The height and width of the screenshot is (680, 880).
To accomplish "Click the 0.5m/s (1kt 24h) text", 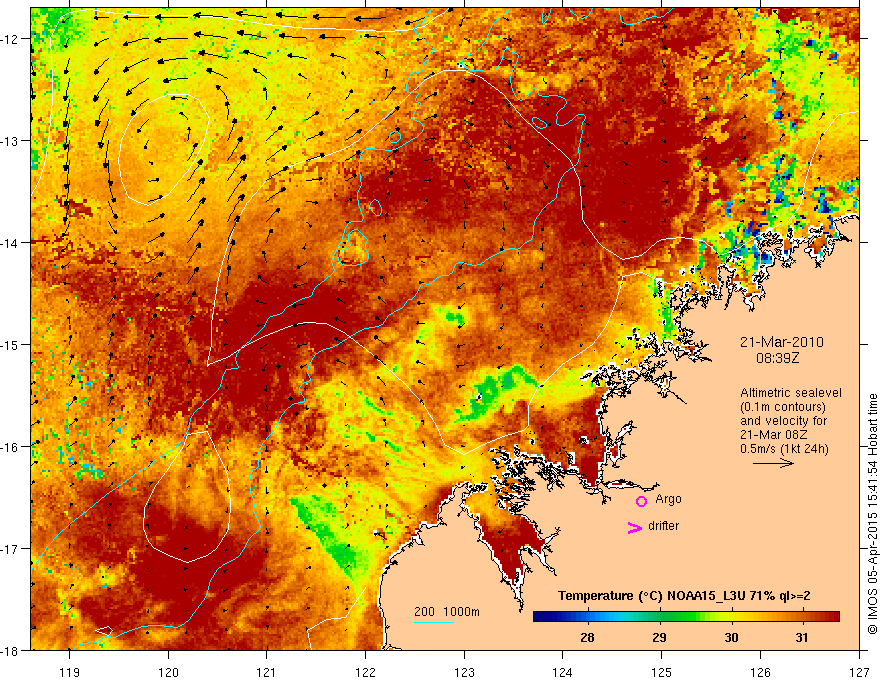I will coord(785,449).
